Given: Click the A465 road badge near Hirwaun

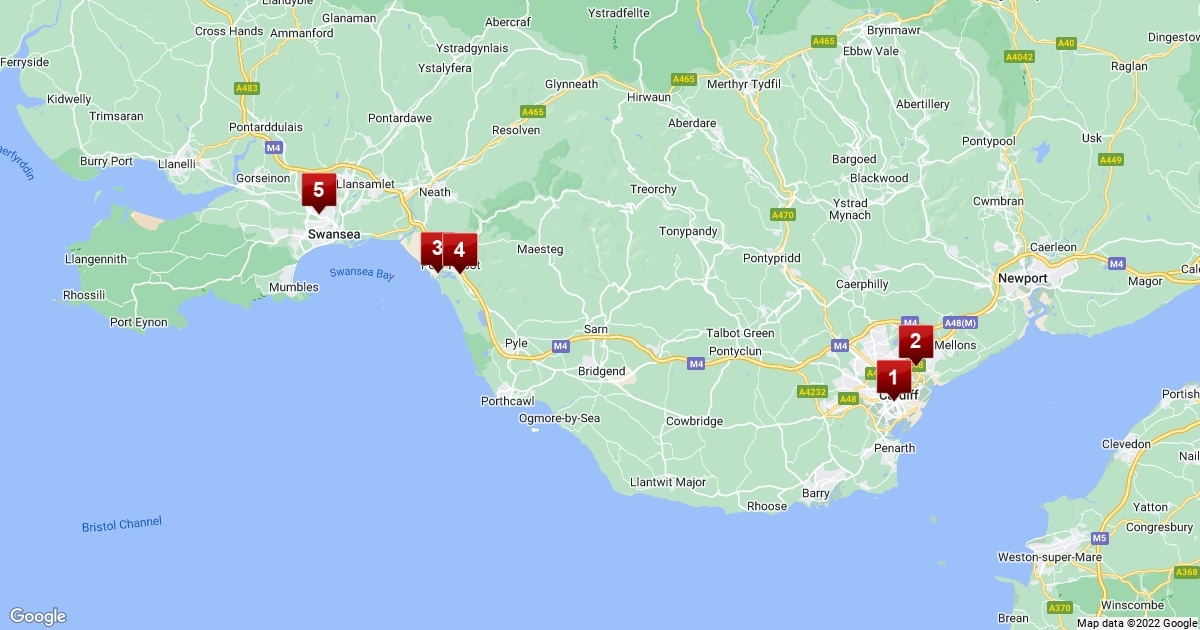Looking at the screenshot, I should (684, 78).
